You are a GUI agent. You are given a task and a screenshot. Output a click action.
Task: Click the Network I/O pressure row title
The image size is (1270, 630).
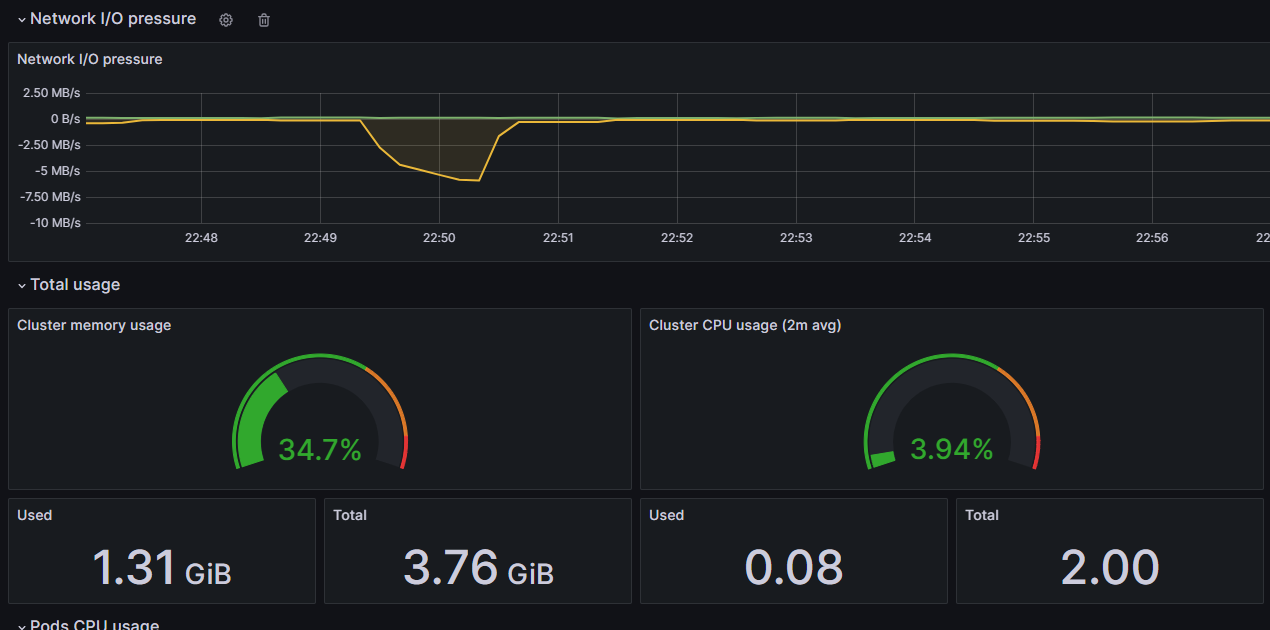click(113, 19)
